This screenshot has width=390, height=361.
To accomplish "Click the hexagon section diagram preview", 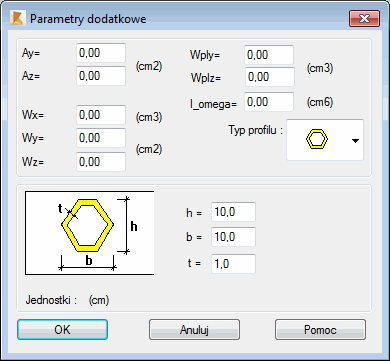I will tap(89, 233).
